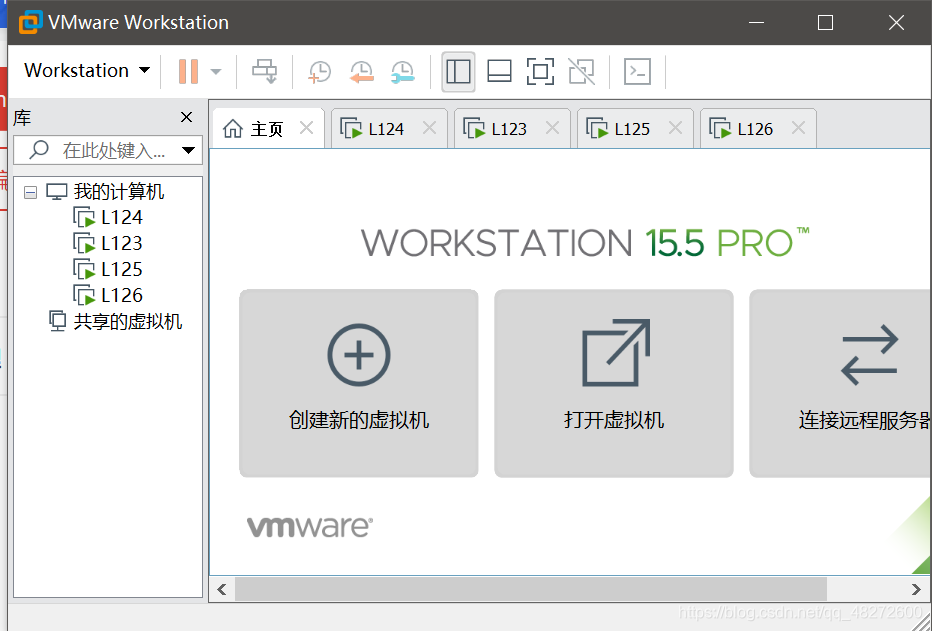Select 我的计算机 in the library tree
This screenshot has height=631, width=932.
(119, 192)
